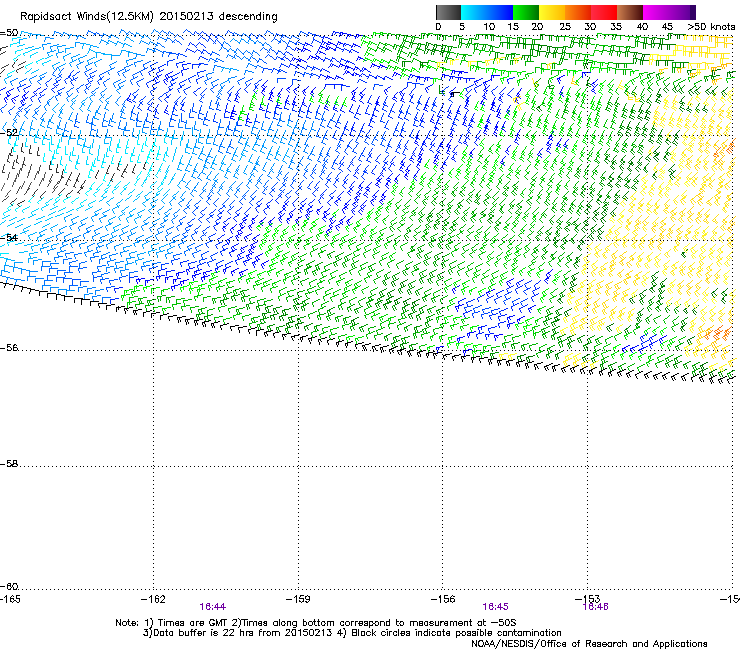Click the purple '18:44' time marker
Viewport: 740px width, 650px height.
click(x=212, y=607)
